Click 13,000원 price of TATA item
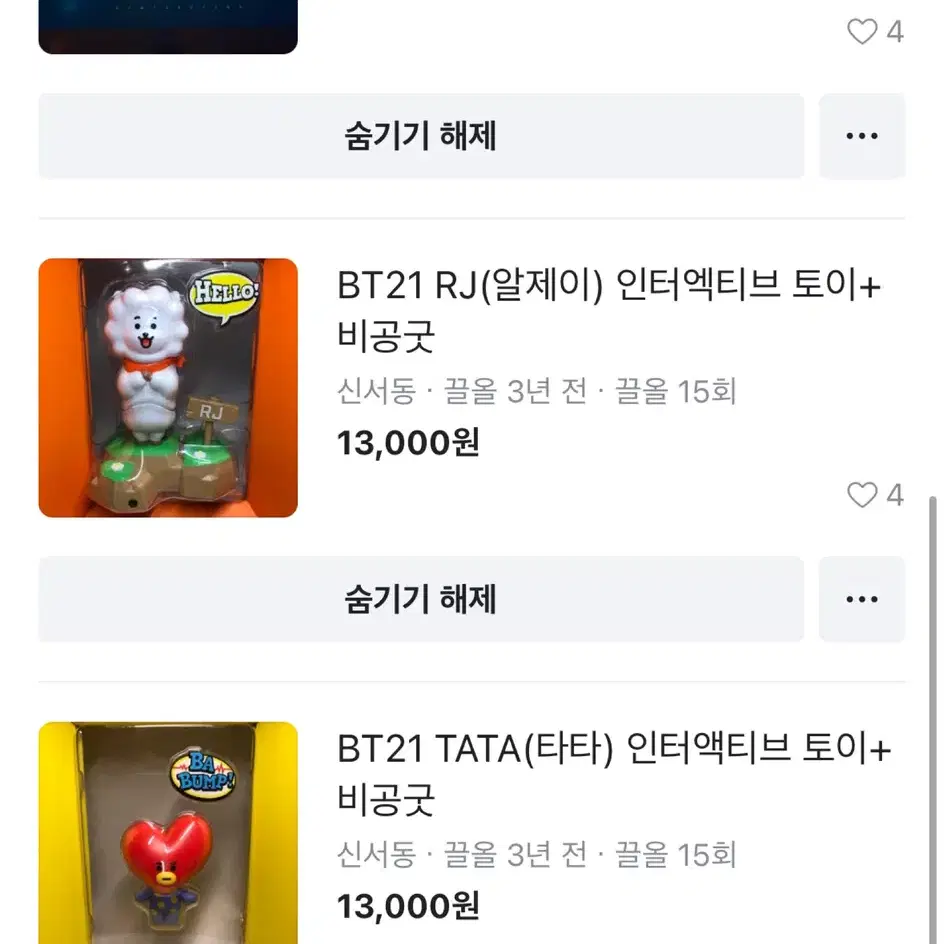Viewport: 944px width, 944px height. (408, 906)
